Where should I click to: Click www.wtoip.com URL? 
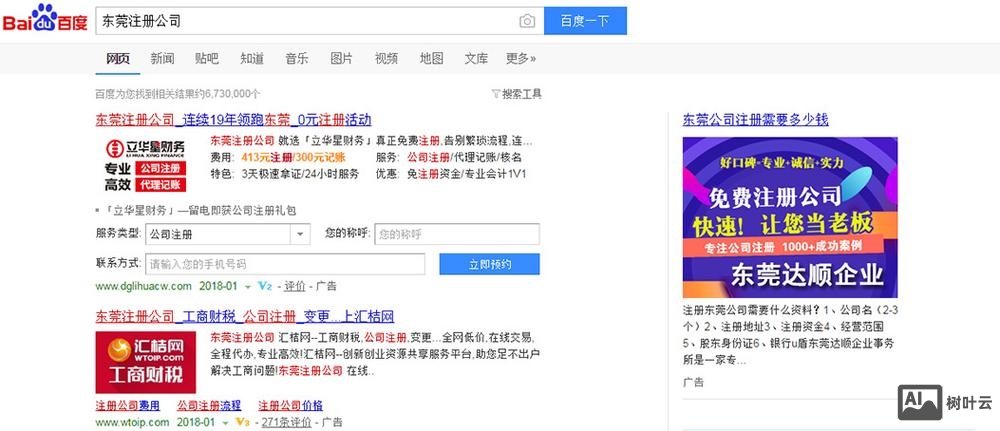(133, 422)
